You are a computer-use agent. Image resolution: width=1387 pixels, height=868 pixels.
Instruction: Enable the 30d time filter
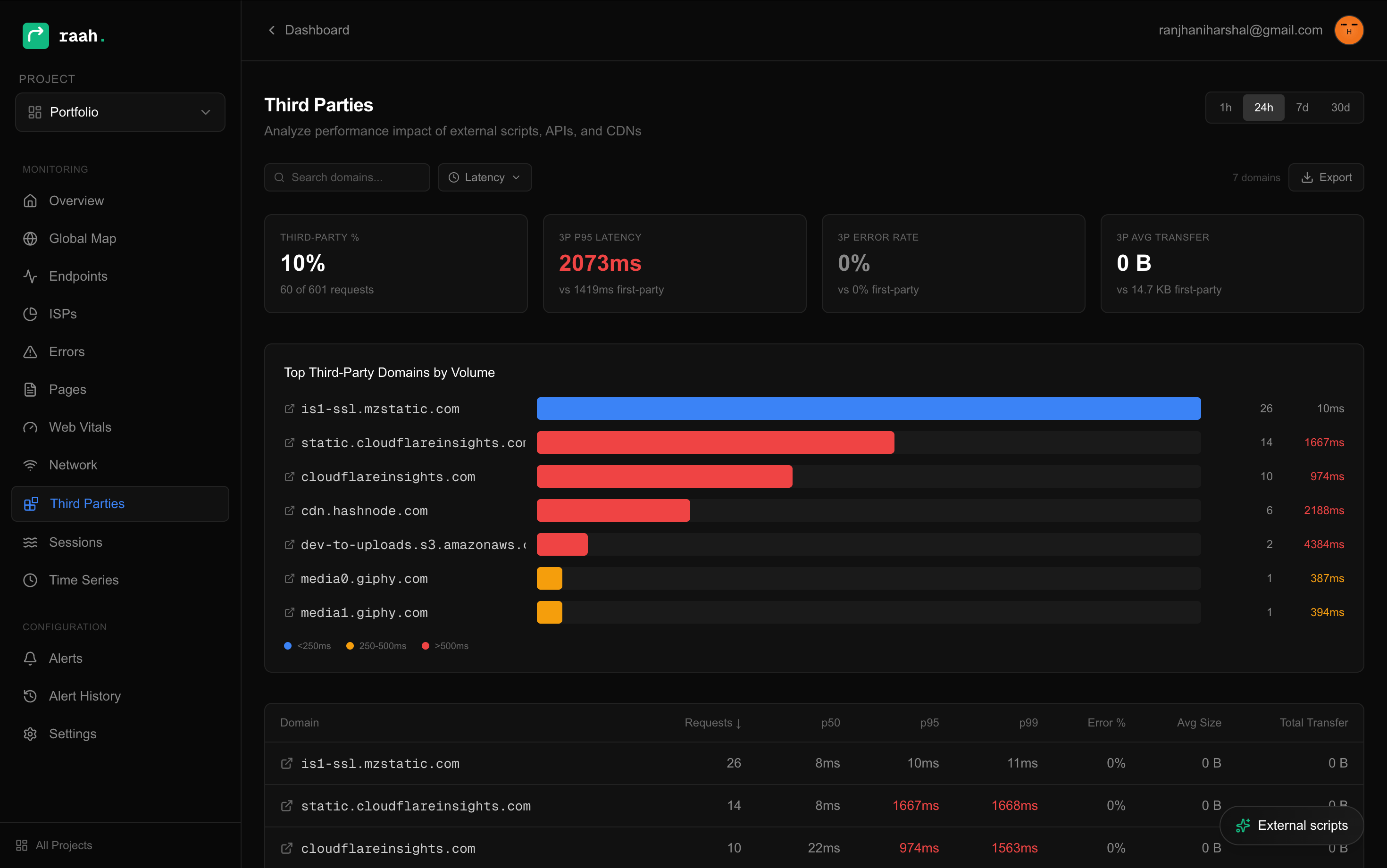click(1341, 108)
